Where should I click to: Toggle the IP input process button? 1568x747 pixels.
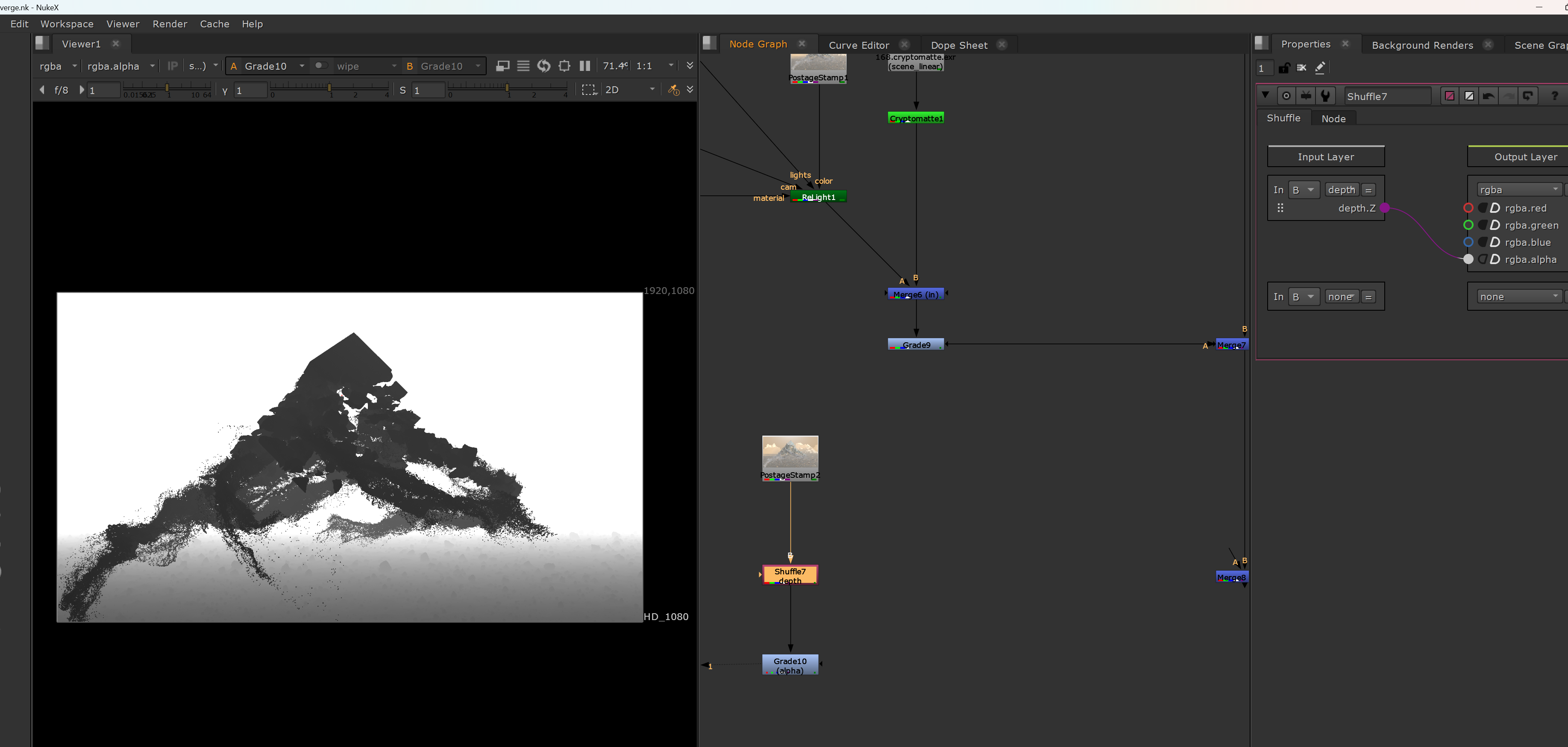(x=173, y=66)
